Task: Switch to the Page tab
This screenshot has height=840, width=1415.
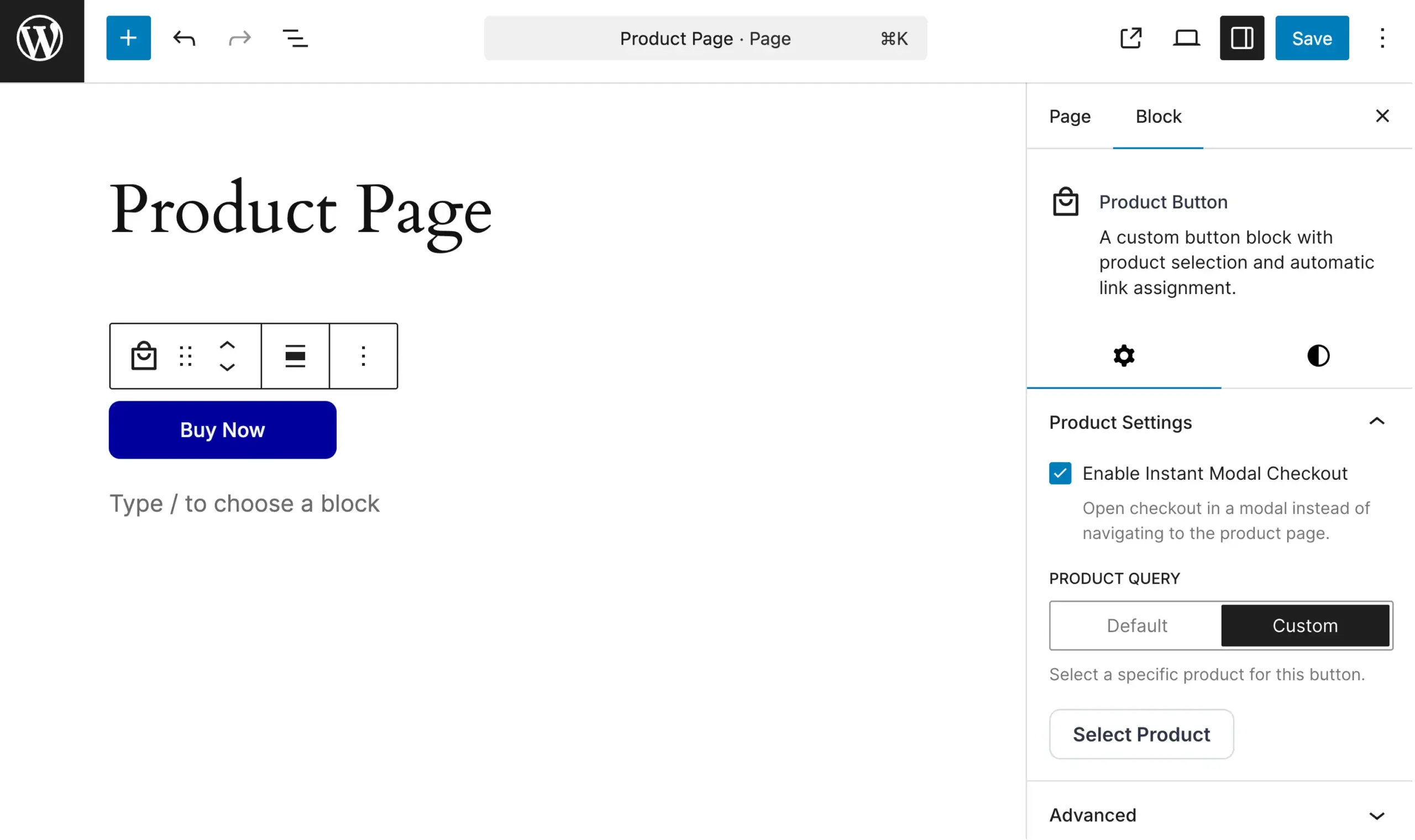Action: (x=1070, y=116)
